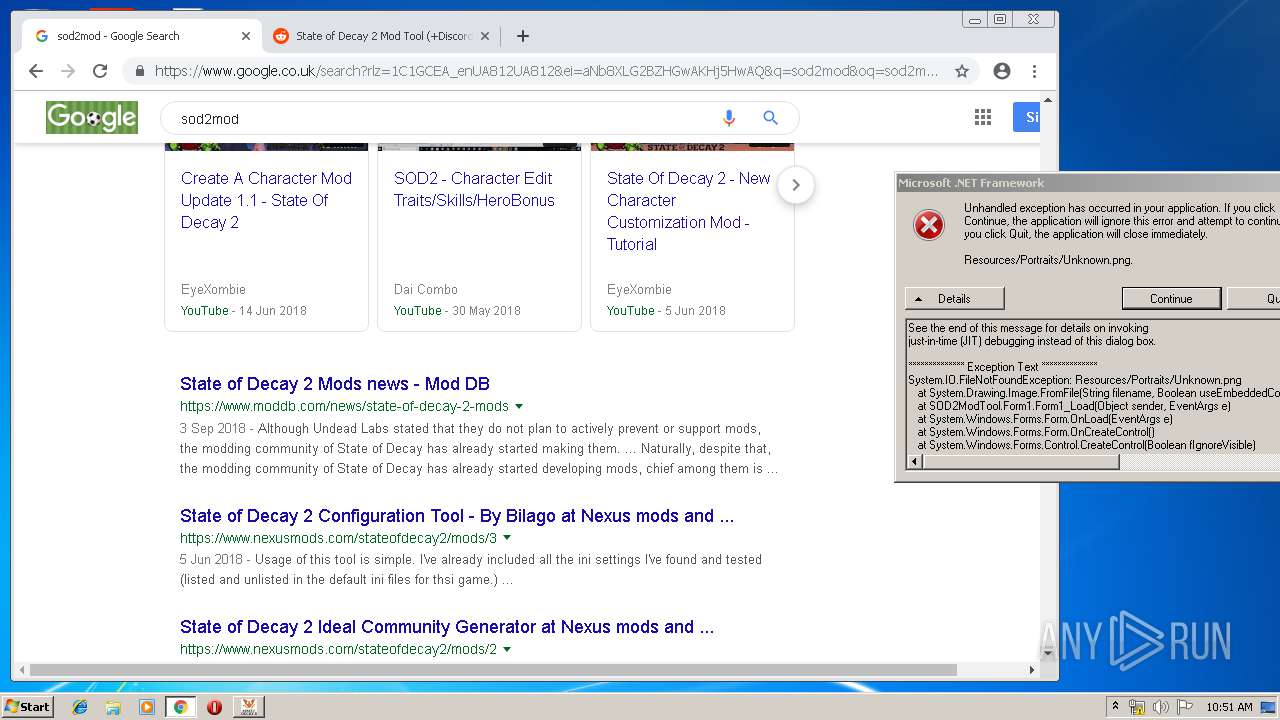Click the Sign in button on Google

pos(1026,118)
